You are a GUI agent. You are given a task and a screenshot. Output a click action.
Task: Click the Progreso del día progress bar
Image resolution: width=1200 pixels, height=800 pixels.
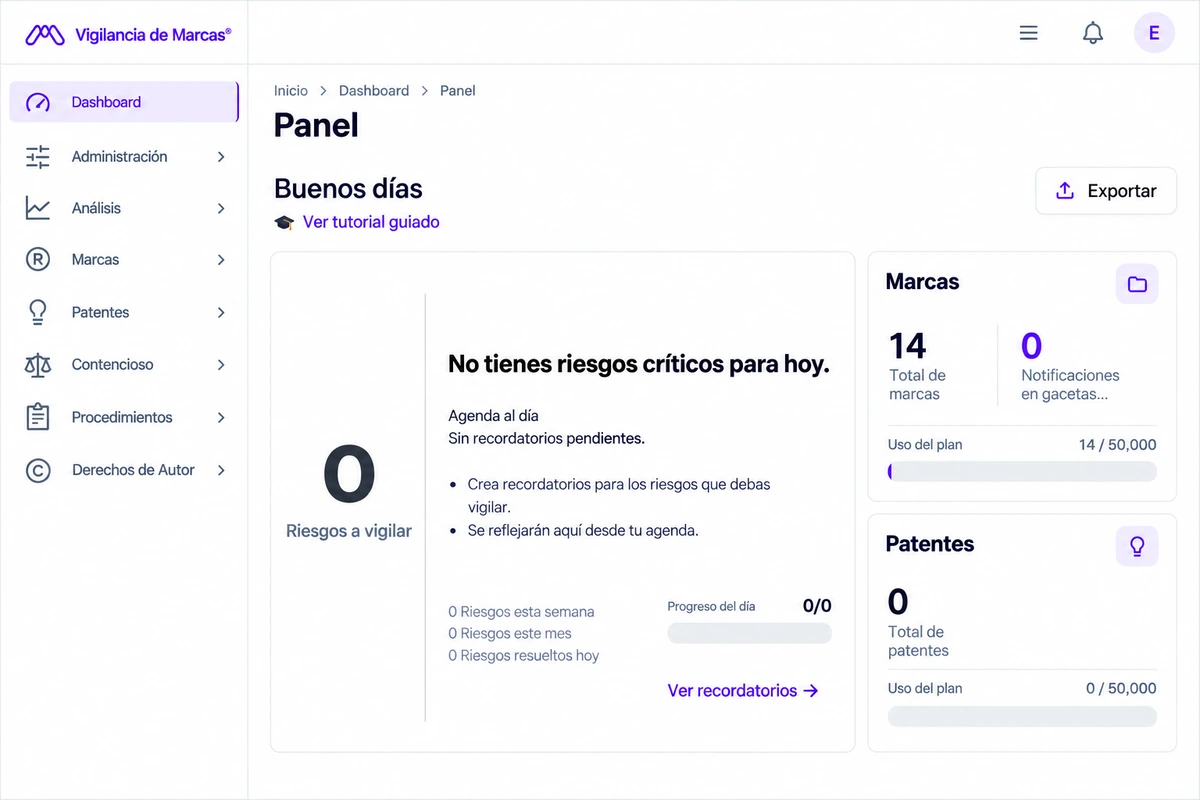(749, 633)
